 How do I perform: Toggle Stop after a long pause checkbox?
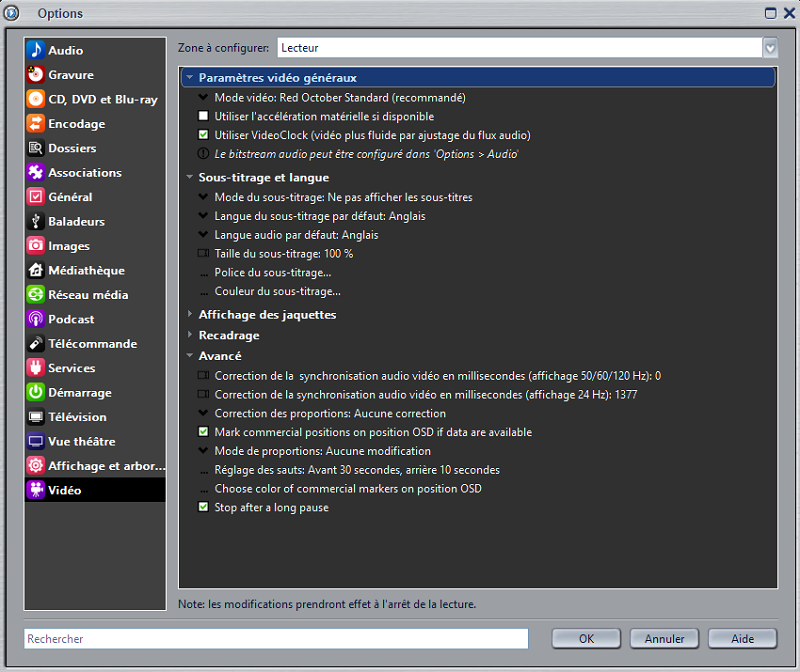click(203, 507)
